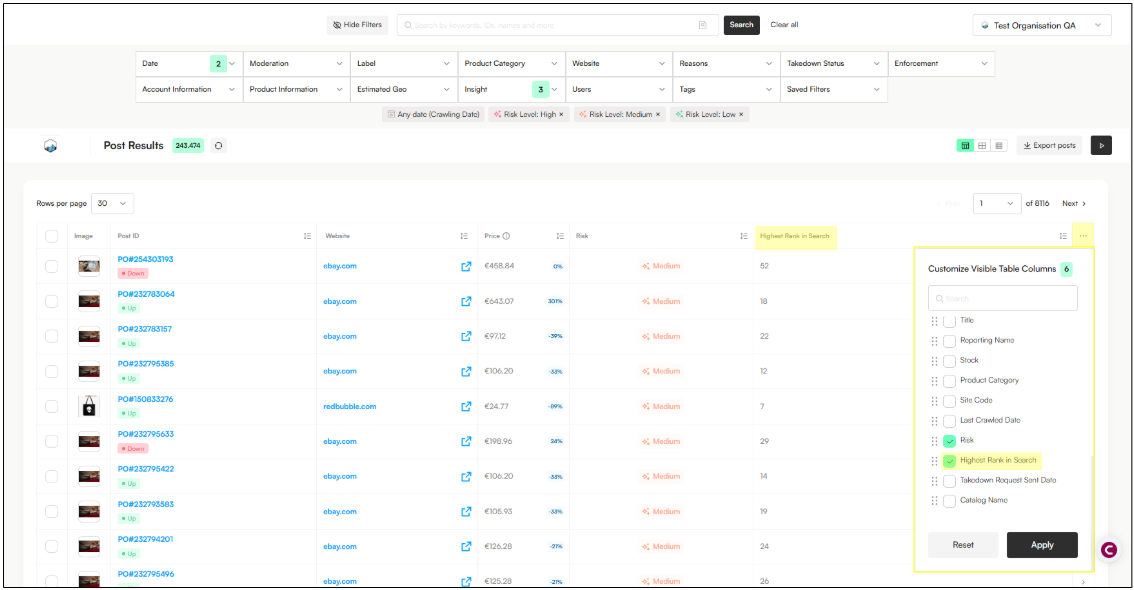
Task: Go to the Next page
Action: [1074, 203]
